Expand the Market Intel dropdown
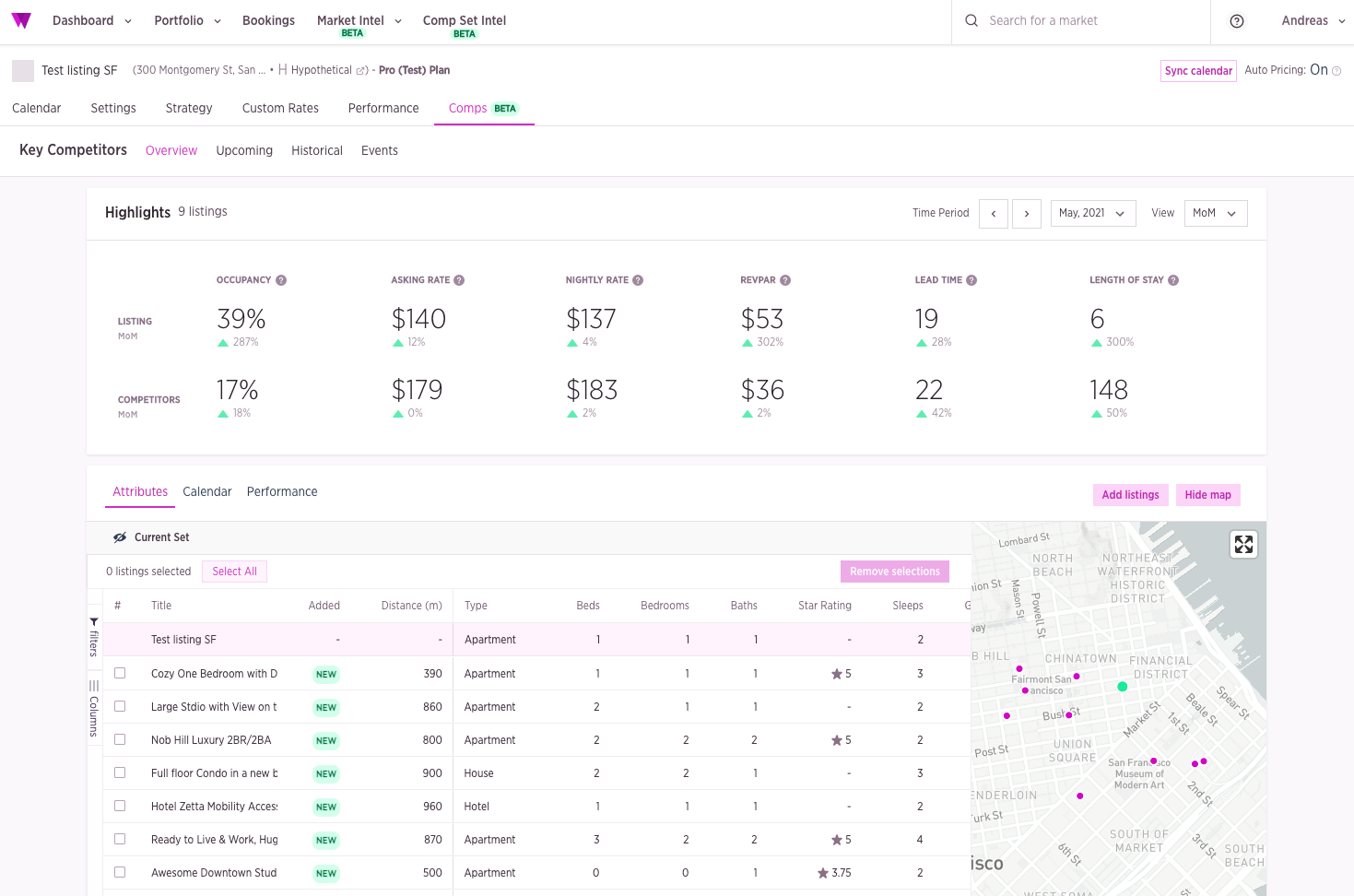 359,21
